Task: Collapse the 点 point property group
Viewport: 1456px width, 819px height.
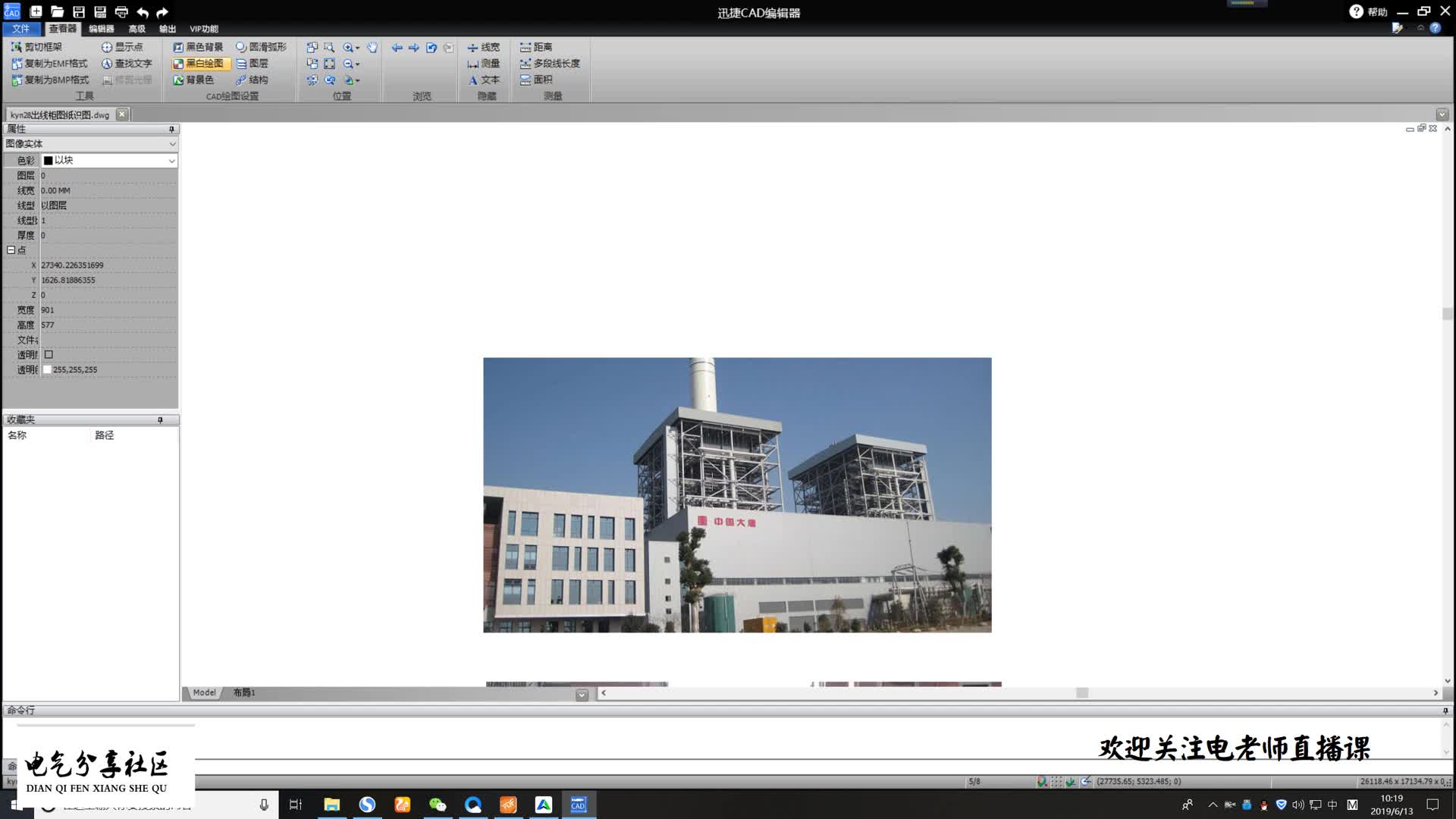Action: [11, 250]
